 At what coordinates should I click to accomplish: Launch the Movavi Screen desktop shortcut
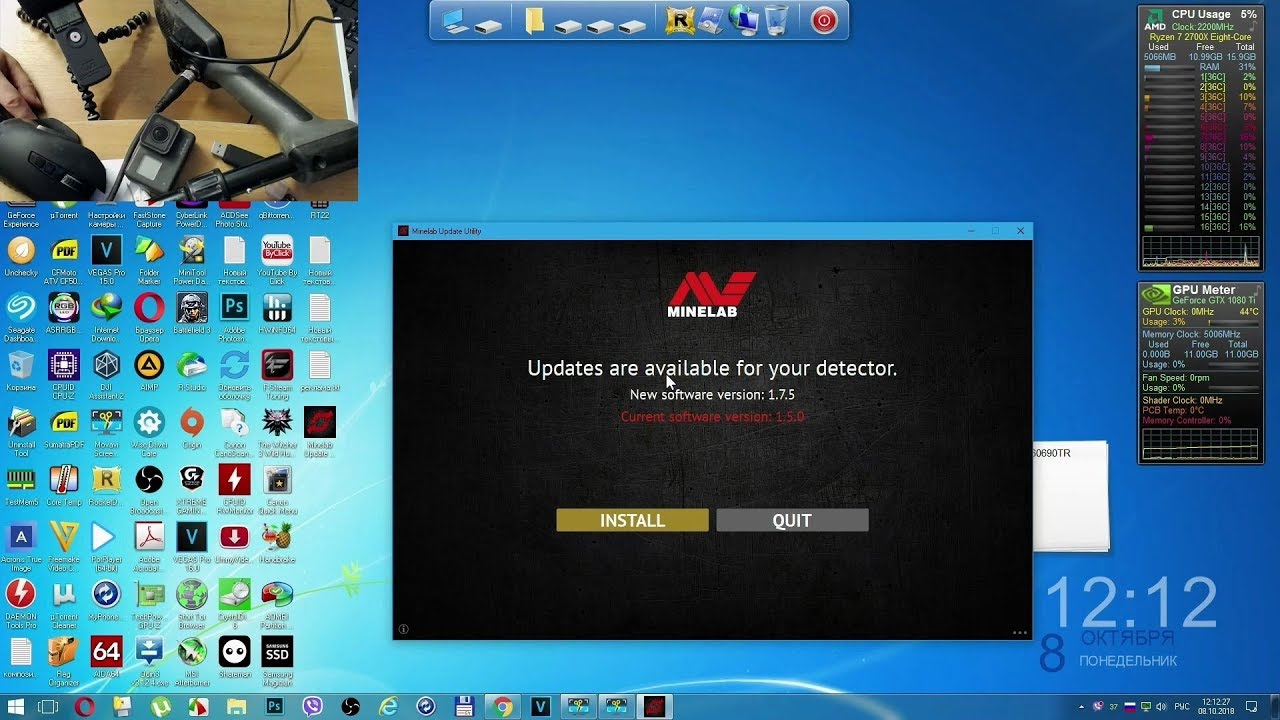[x=106, y=430]
